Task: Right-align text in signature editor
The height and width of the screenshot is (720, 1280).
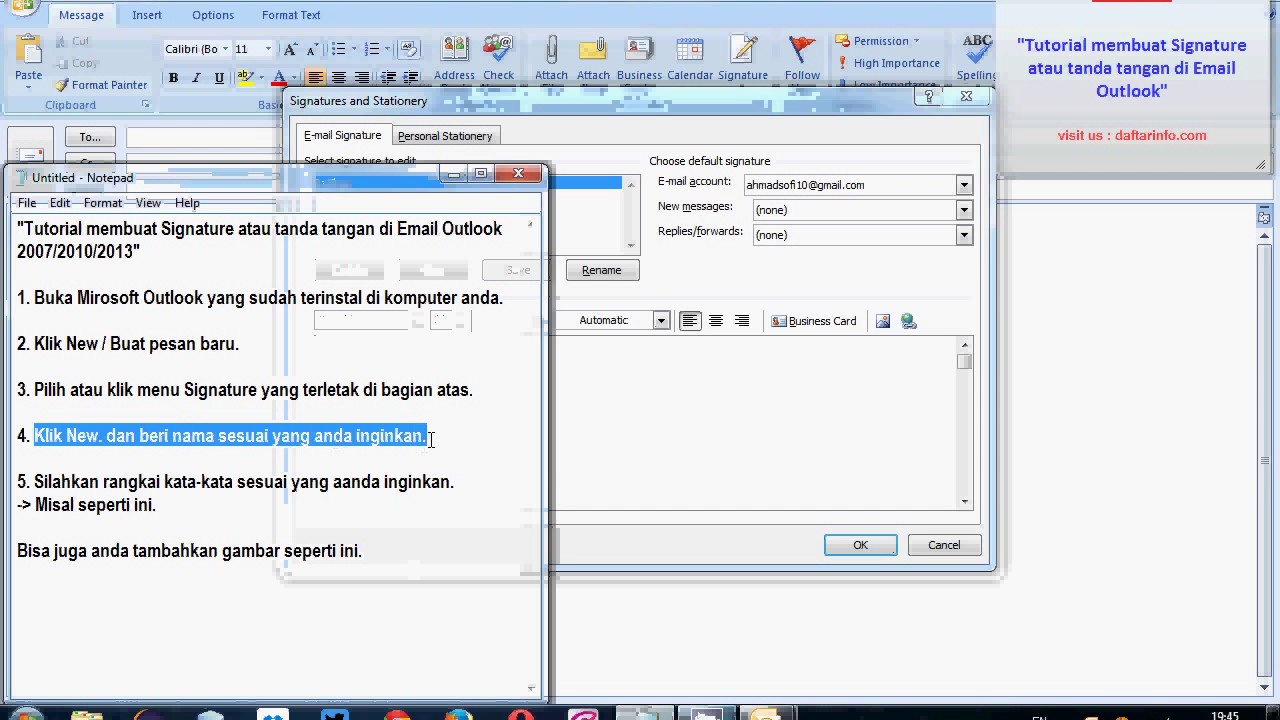Action: (742, 321)
